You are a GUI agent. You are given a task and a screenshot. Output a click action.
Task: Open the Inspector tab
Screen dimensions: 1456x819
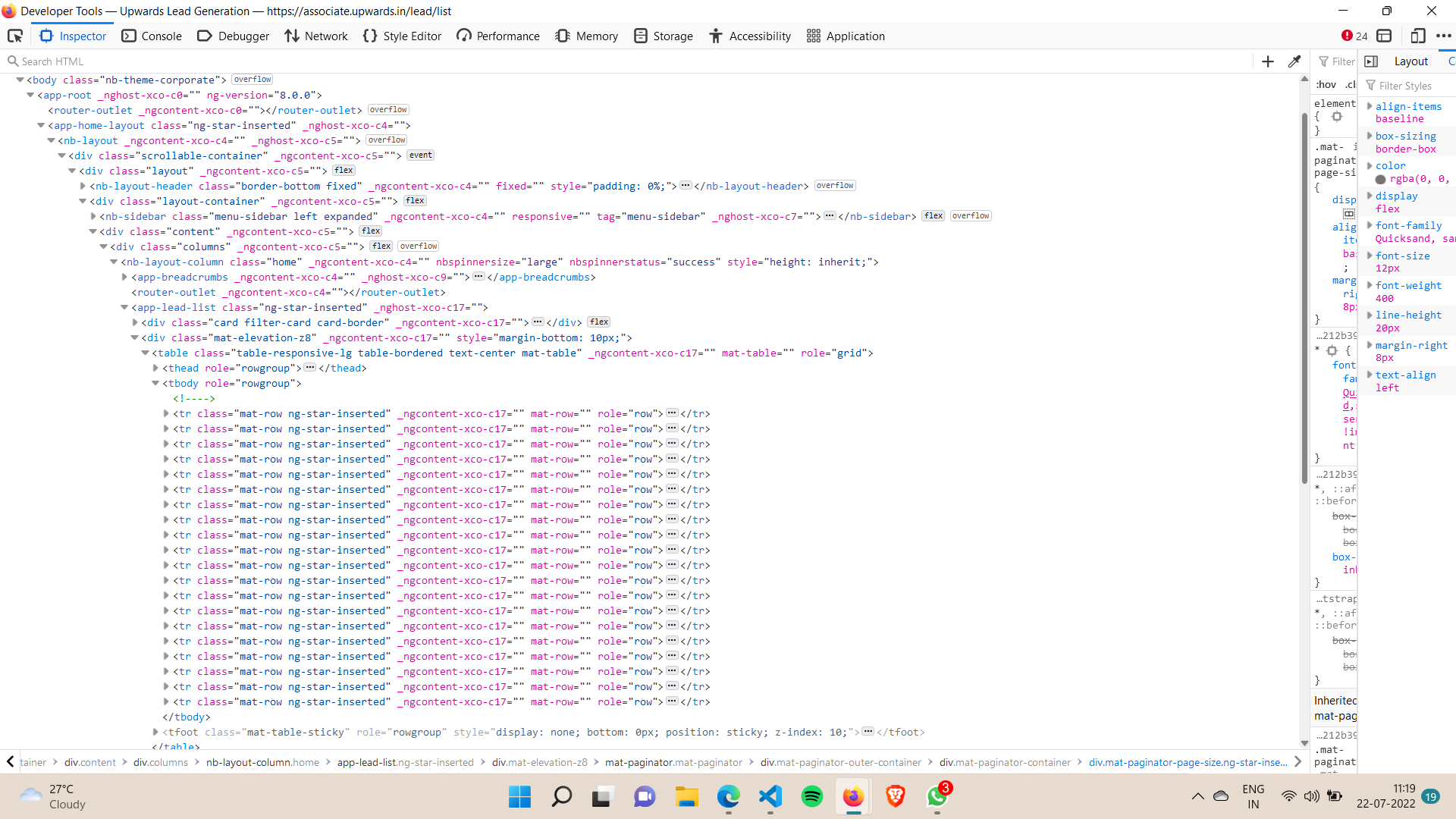click(73, 36)
